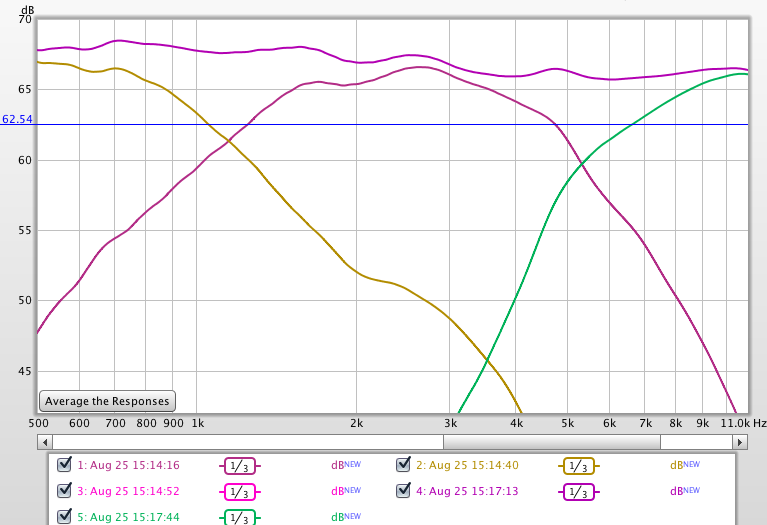This screenshot has height=525, width=767.
Task: Click right arrow of horizontal scrollbar
Action: (x=740, y=441)
